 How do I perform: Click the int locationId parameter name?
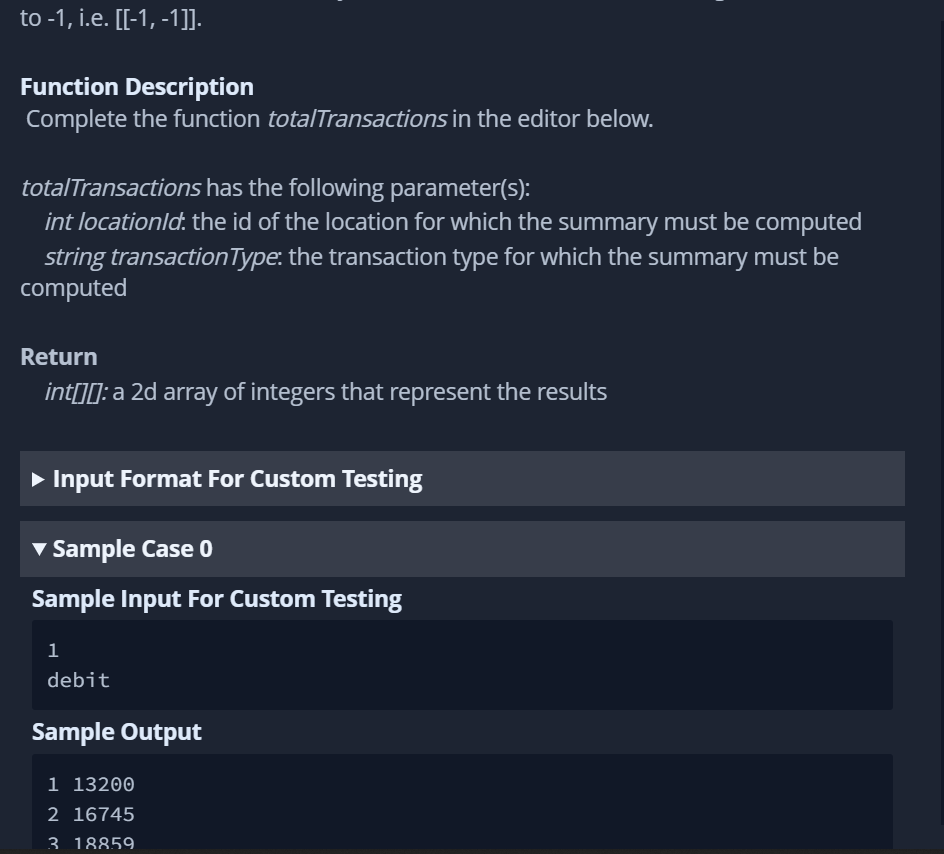(114, 222)
